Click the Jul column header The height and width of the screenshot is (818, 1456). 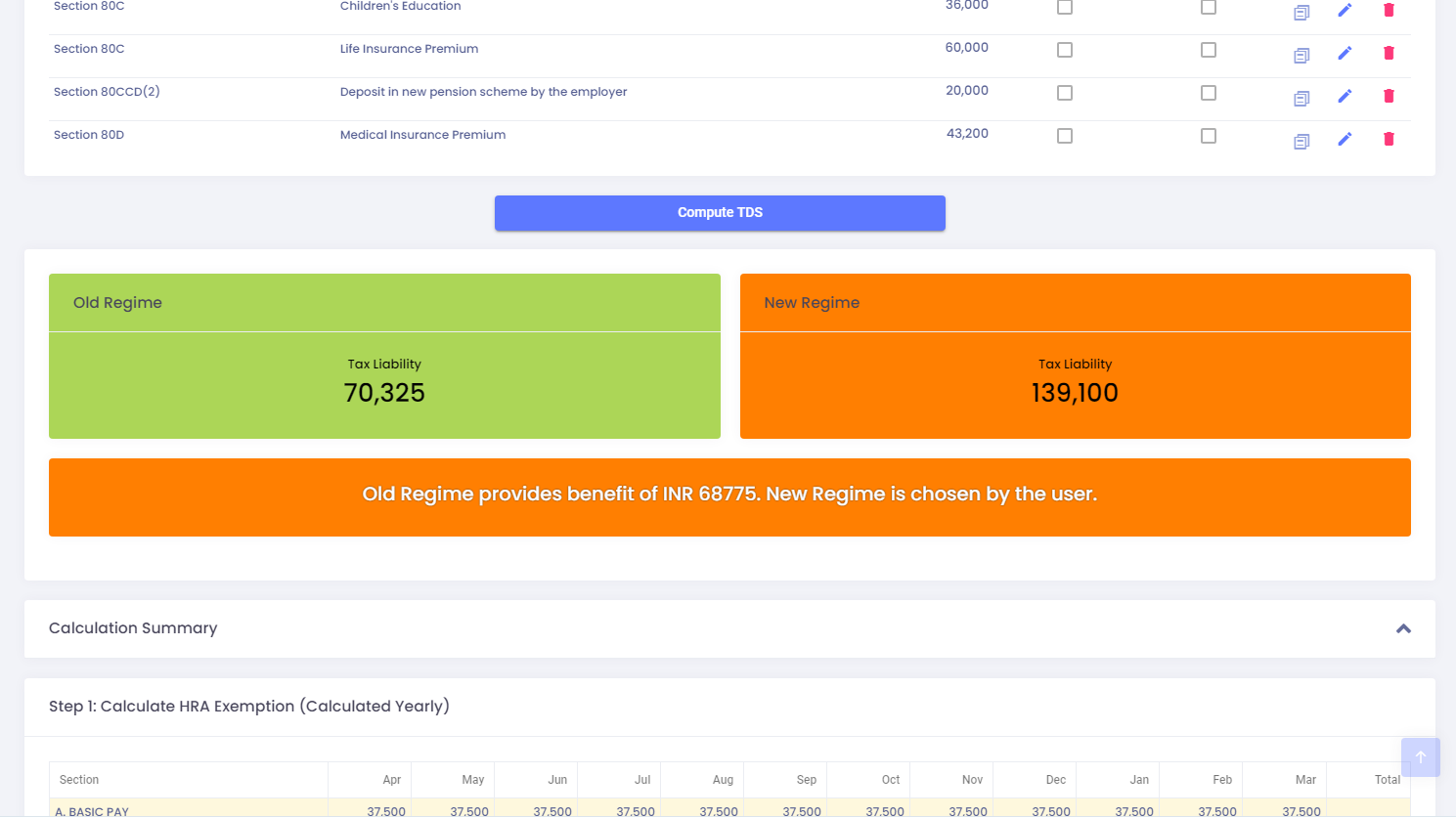click(x=642, y=780)
